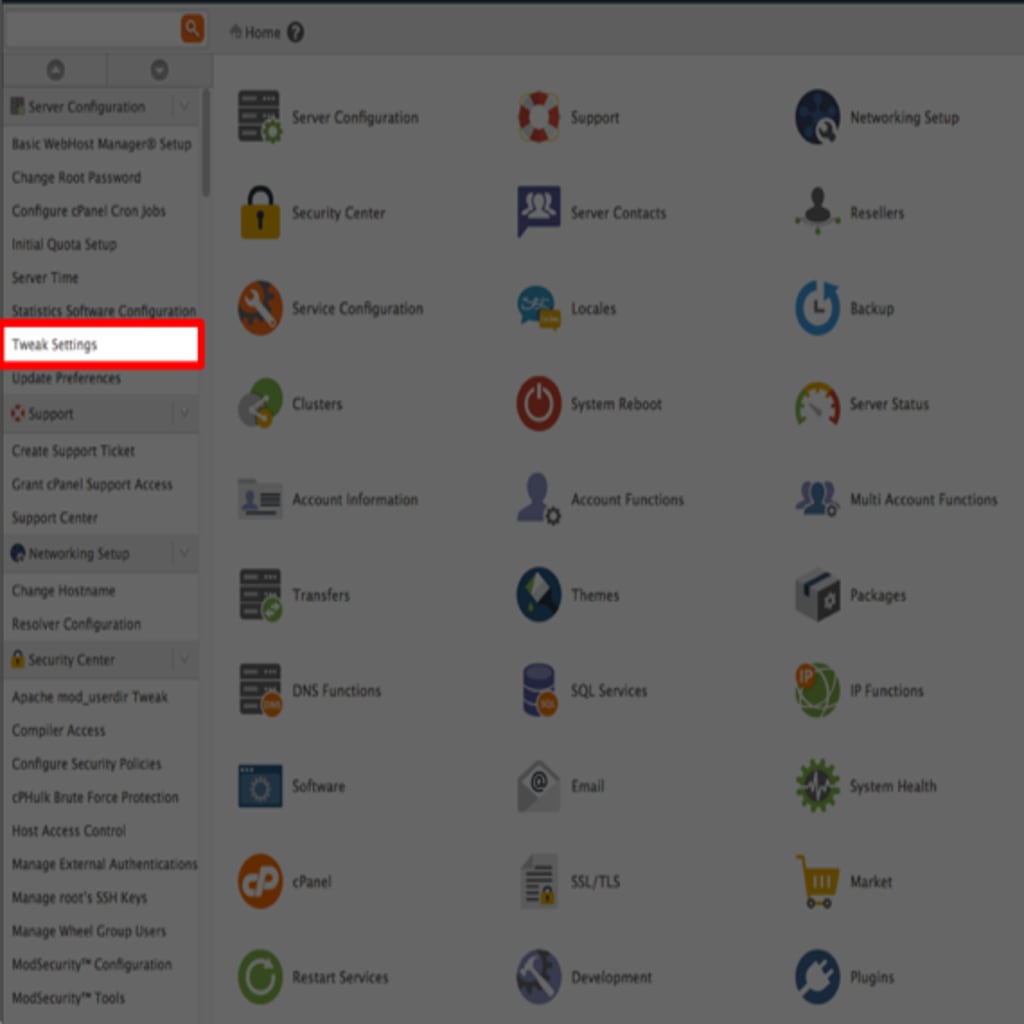Open the Account Information icon

[x=260, y=499]
